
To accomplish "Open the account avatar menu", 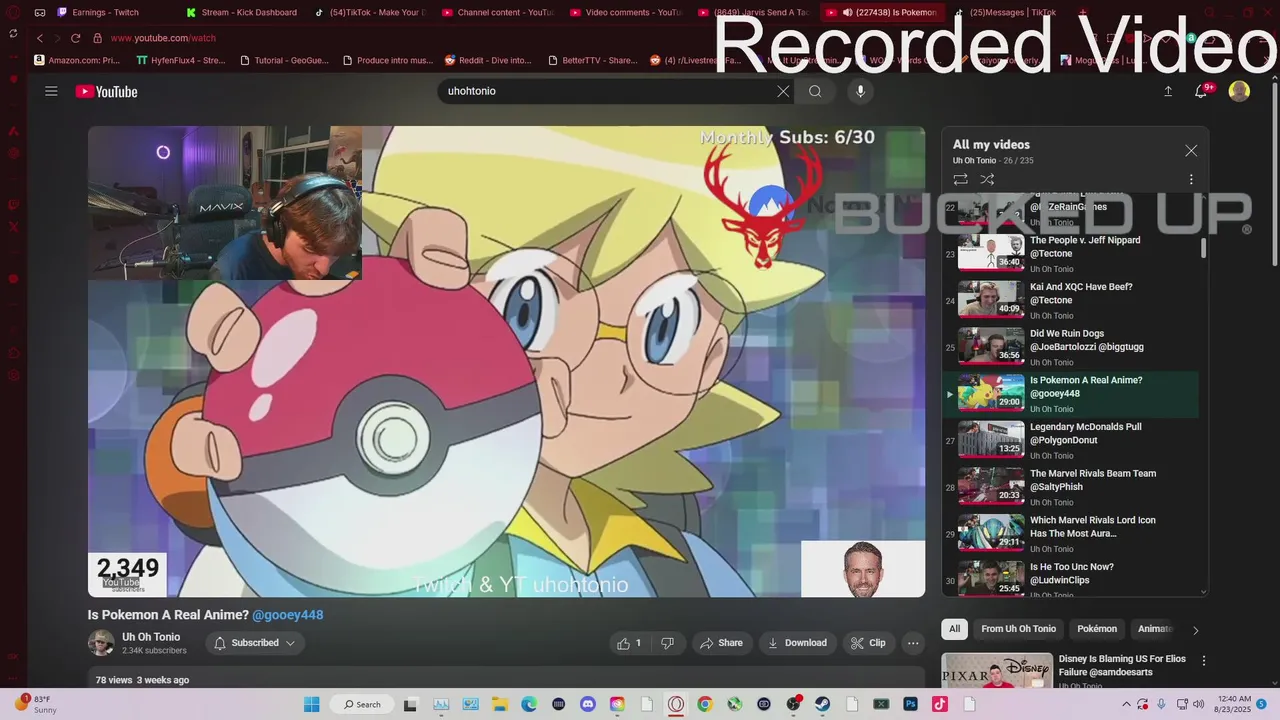I will (x=1239, y=91).
